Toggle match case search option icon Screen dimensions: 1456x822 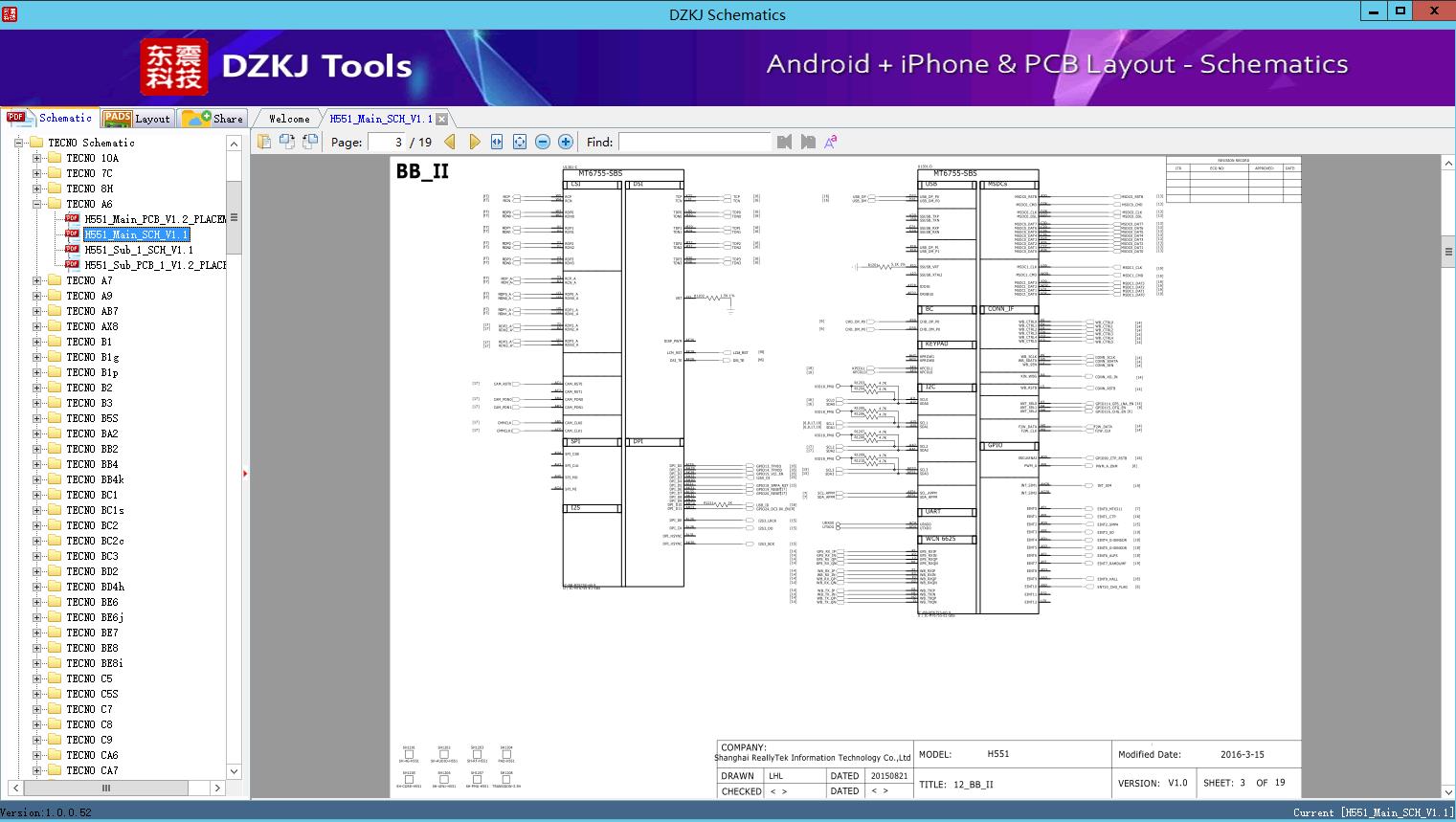pyautogui.click(x=831, y=142)
